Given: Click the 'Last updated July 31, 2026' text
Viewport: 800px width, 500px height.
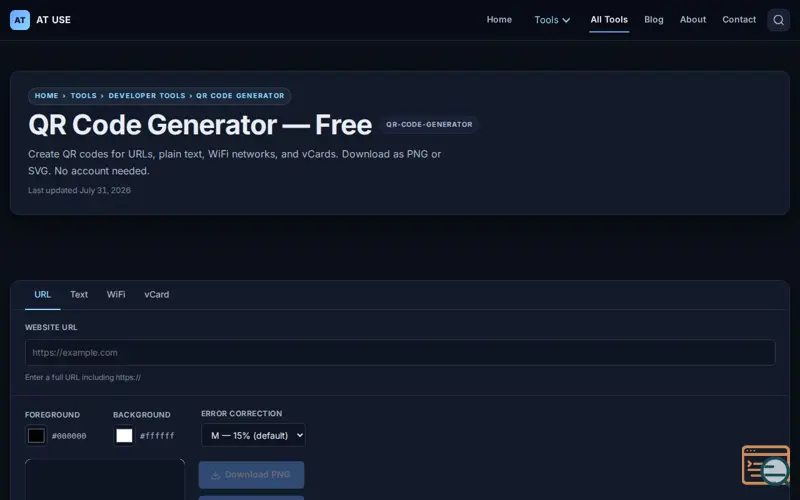Looking at the screenshot, I should tap(79, 190).
